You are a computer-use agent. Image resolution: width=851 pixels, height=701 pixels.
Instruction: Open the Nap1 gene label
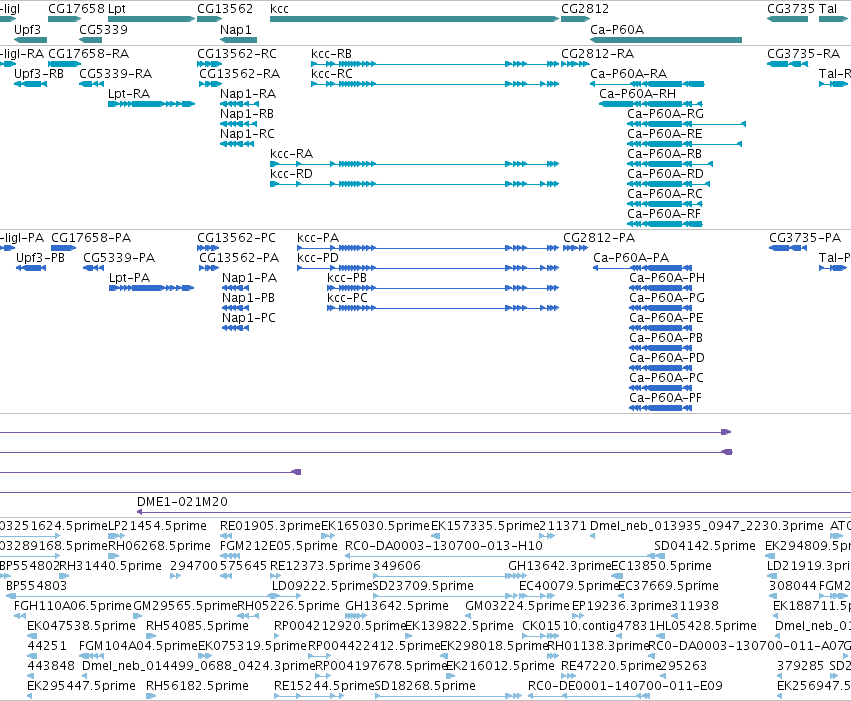tap(235, 29)
